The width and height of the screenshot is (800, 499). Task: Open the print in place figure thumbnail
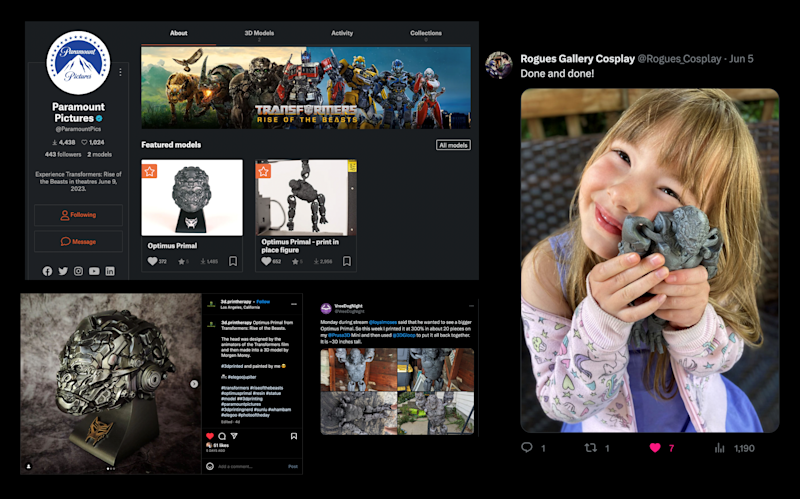[x=306, y=197]
